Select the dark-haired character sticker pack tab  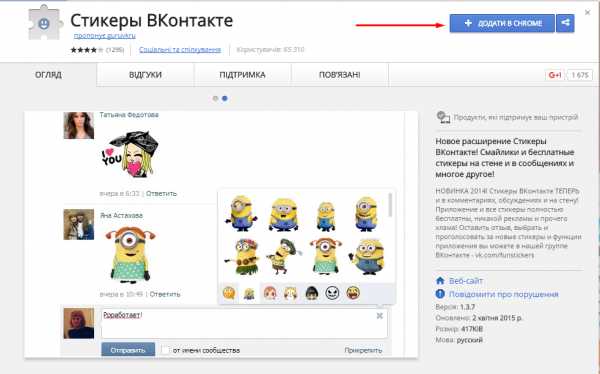pyautogui.click(x=312, y=294)
